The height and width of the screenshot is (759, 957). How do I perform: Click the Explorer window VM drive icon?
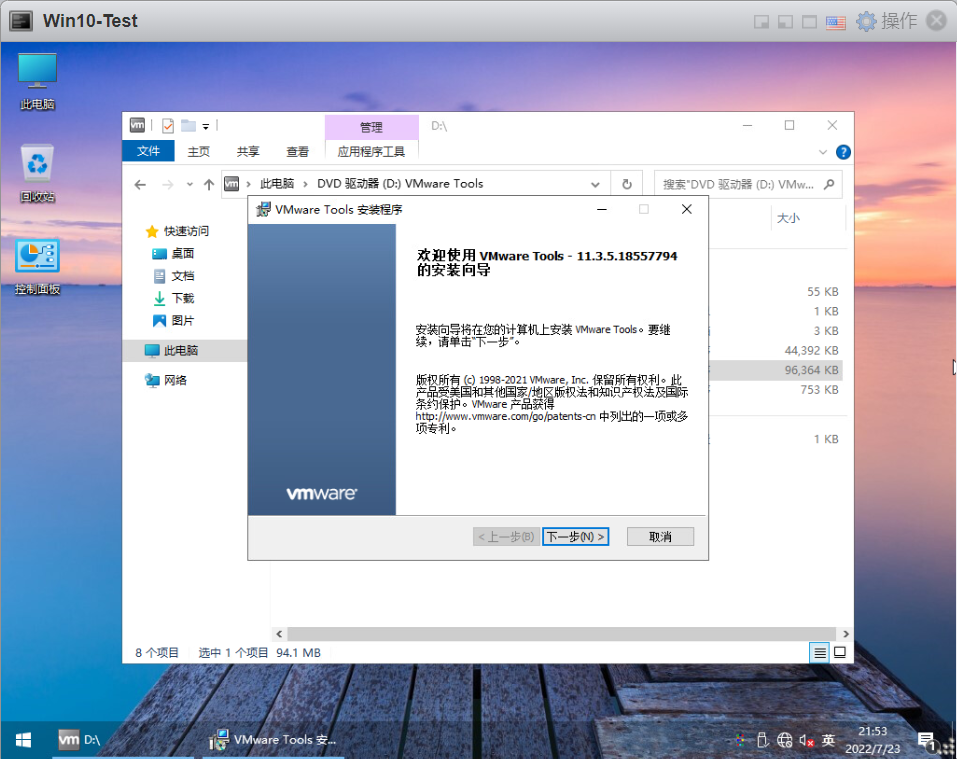click(x=137, y=125)
